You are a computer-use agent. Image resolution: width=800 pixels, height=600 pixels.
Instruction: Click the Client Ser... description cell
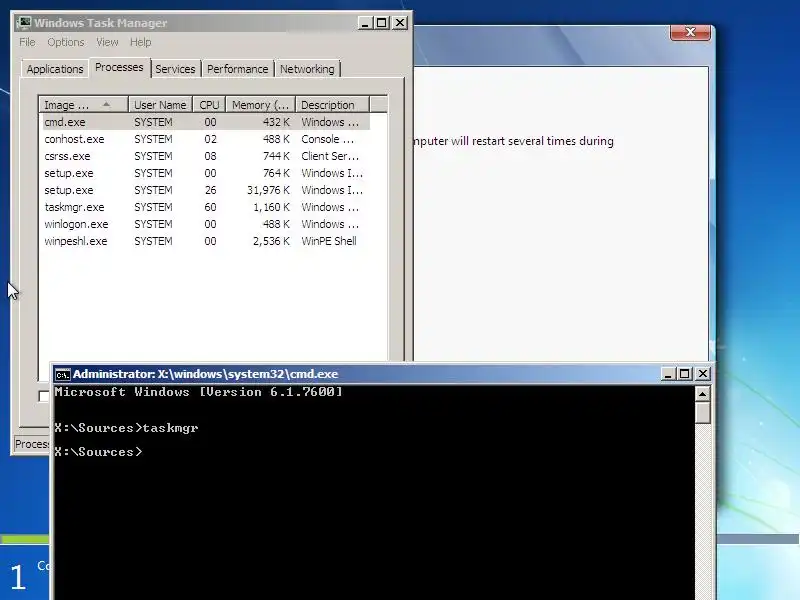point(330,156)
